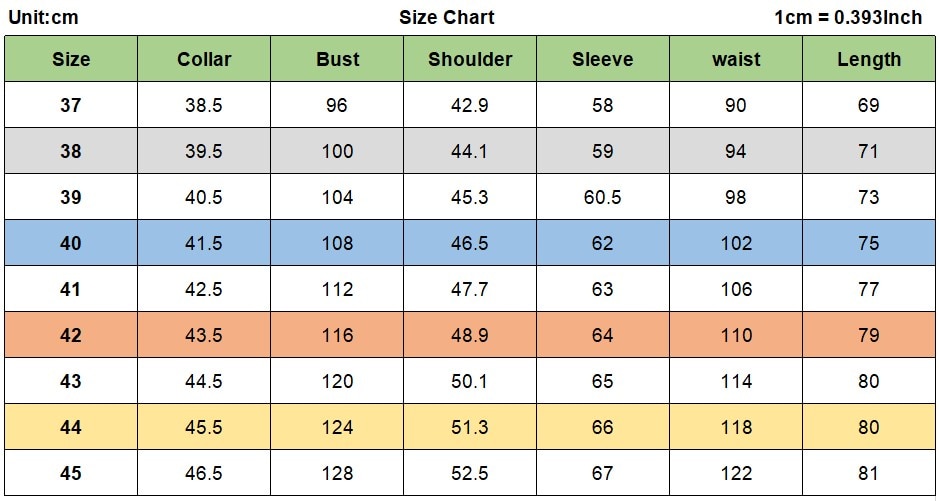This screenshot has height=501, width=939.
Task: Select the Unit:cm label
Action: [43, 17]
